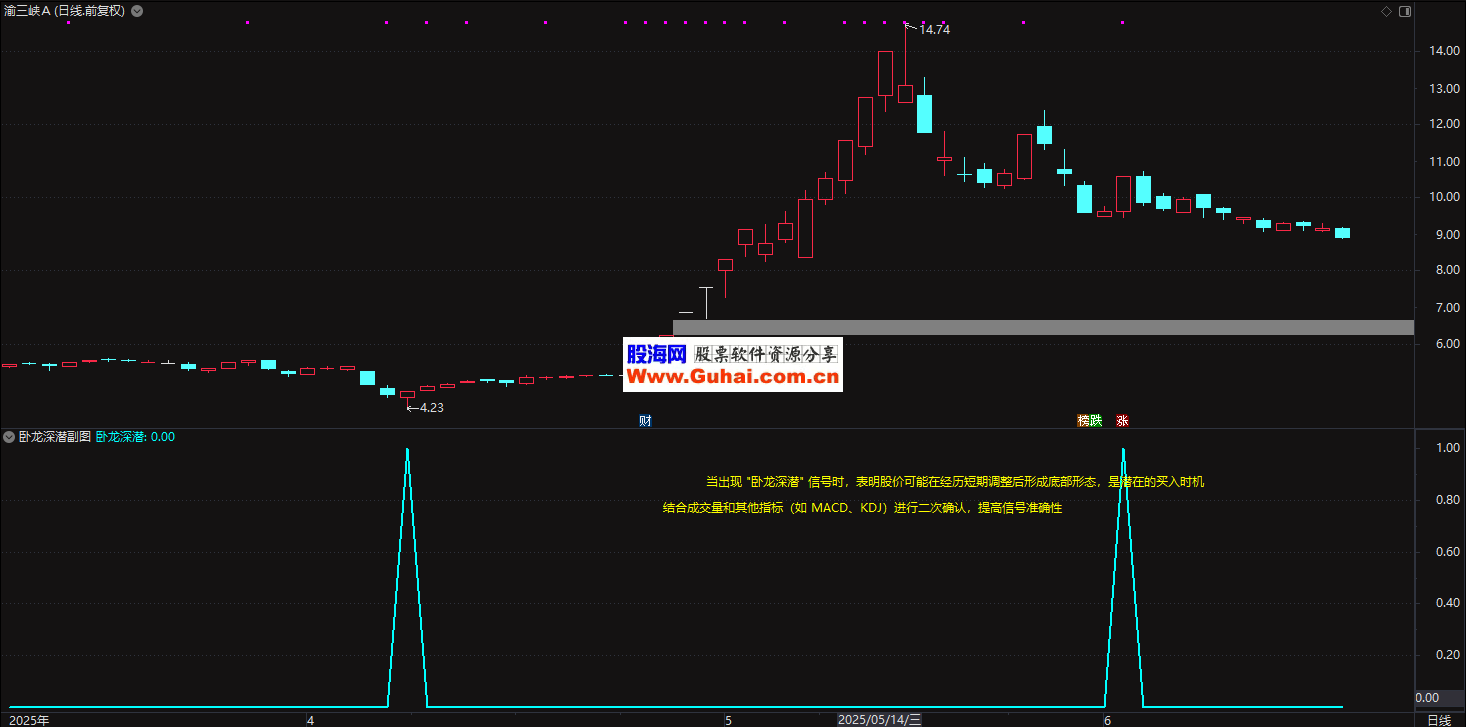Toggle the side panel layout icon

pyautogui.click(x=1405, y=11)
